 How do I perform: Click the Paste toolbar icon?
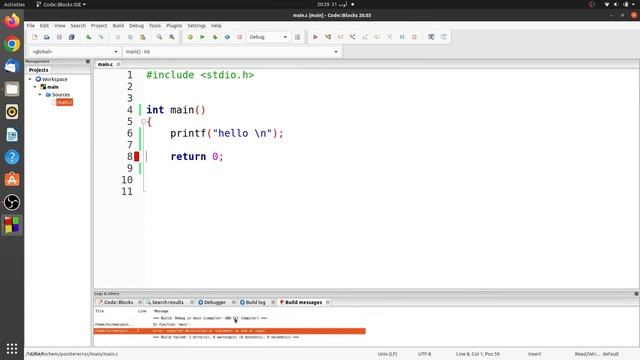pos(142,37)
